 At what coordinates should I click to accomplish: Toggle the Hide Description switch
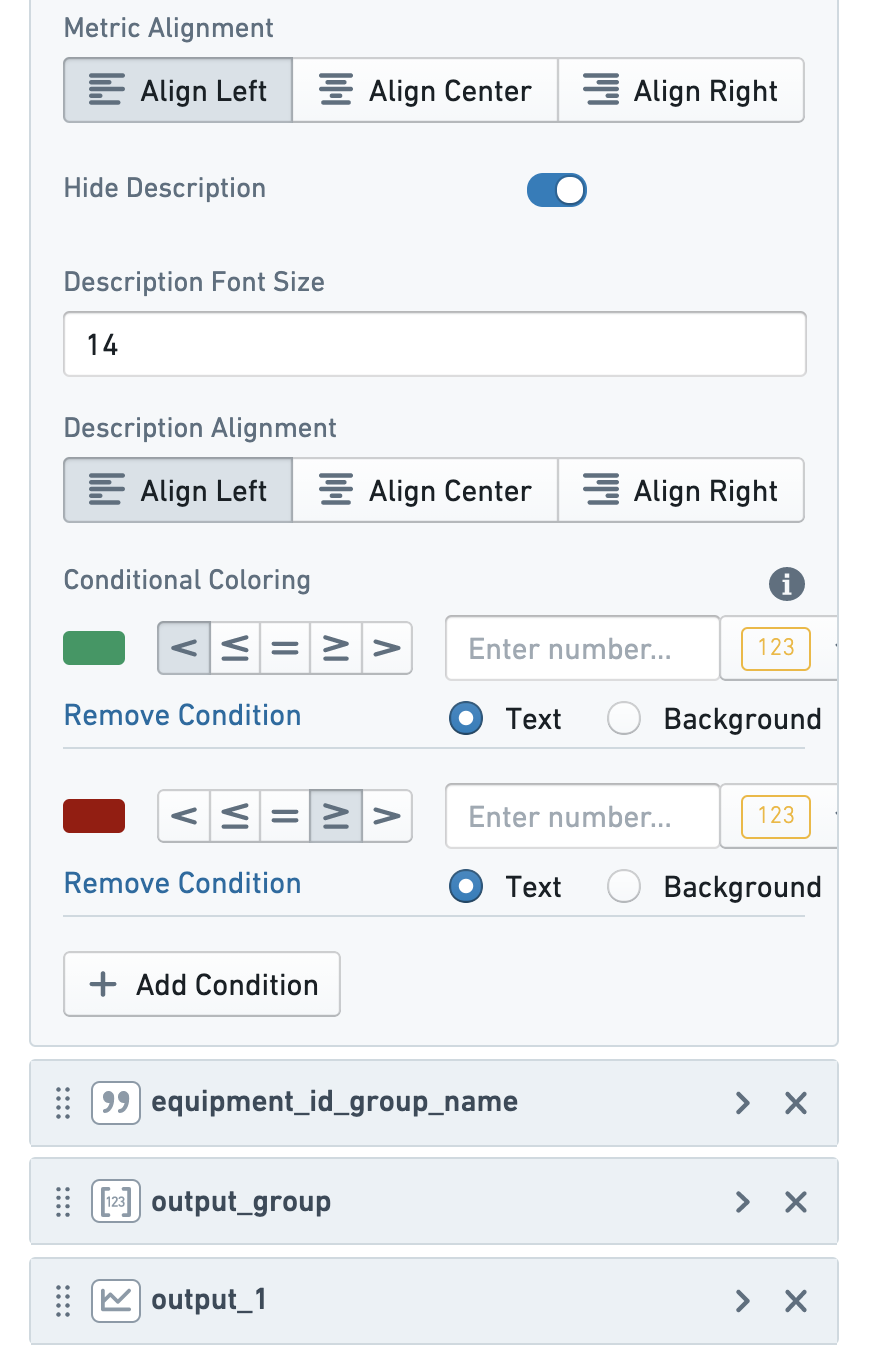(557, 190)
